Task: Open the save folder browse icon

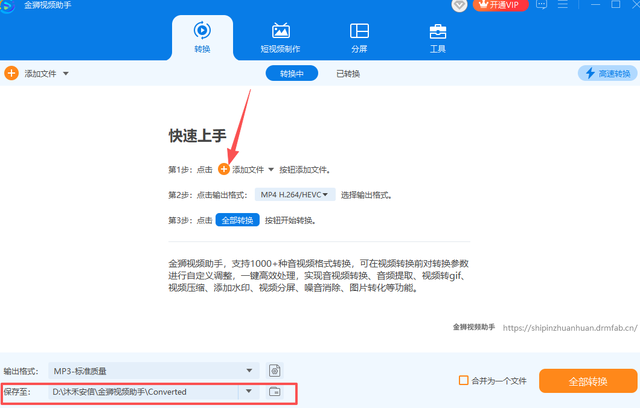Action: click(275, 392)
